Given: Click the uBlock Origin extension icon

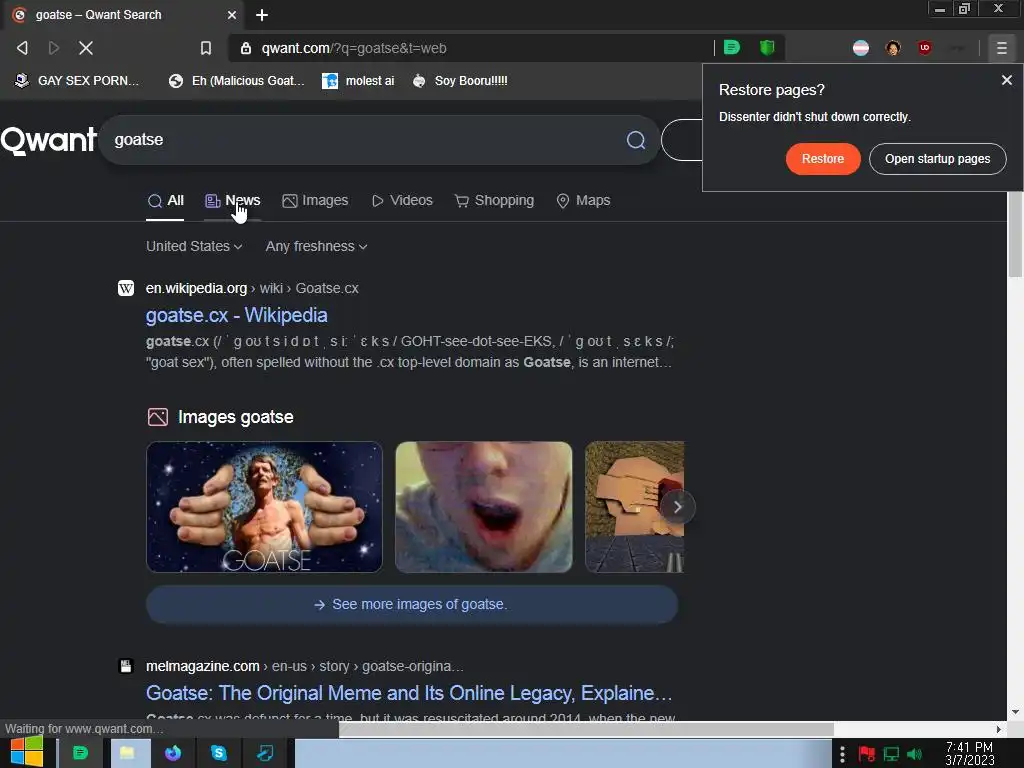Looking at the screenshot, I should pyautogui.click(x=924, y=47).
